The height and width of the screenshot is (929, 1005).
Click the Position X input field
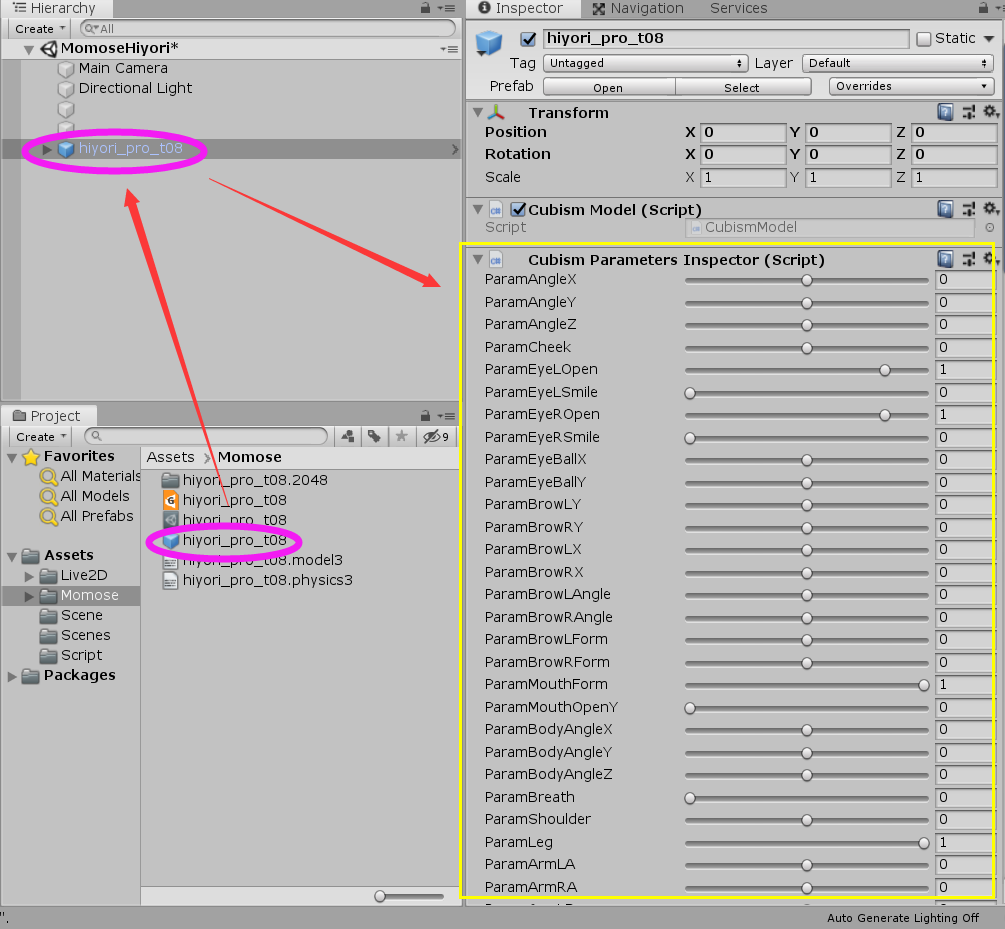click(742, 132)
